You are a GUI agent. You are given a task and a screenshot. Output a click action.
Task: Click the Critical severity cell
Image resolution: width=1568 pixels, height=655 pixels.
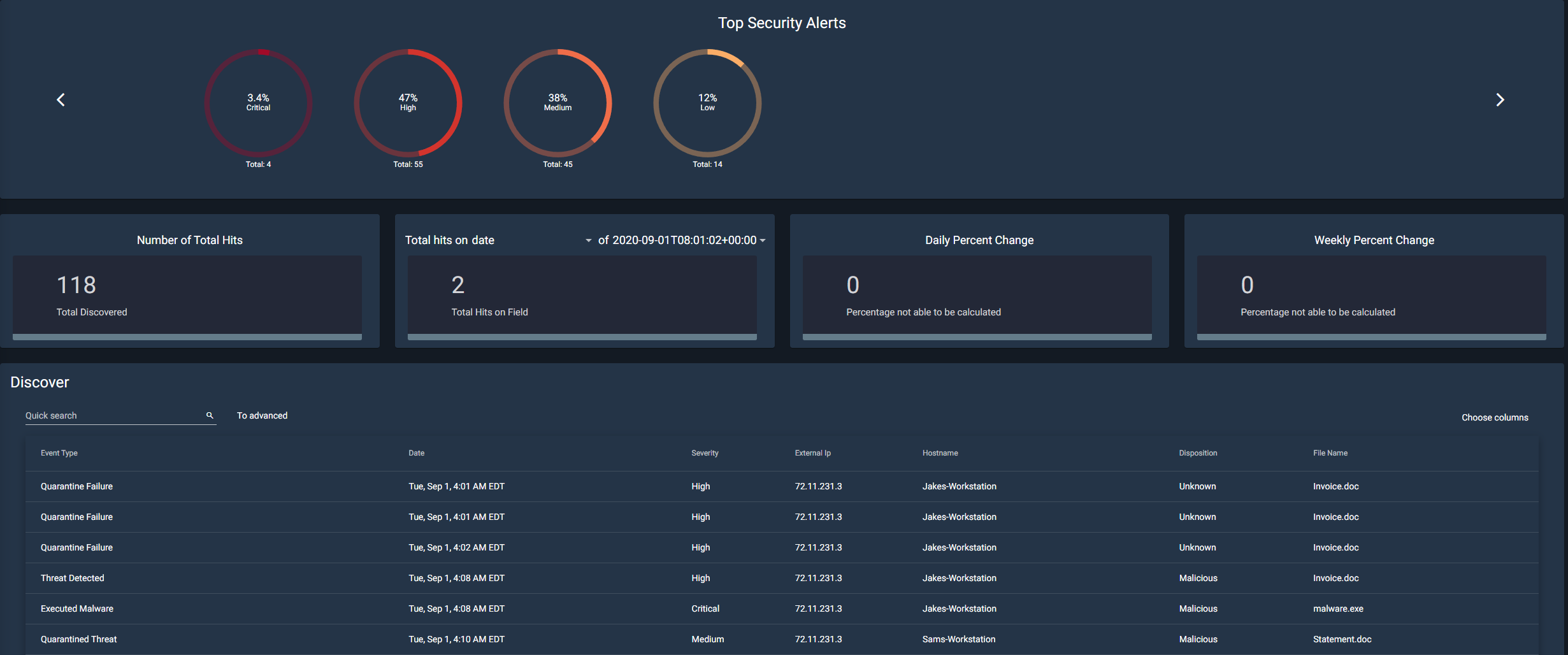click(705, 608)
